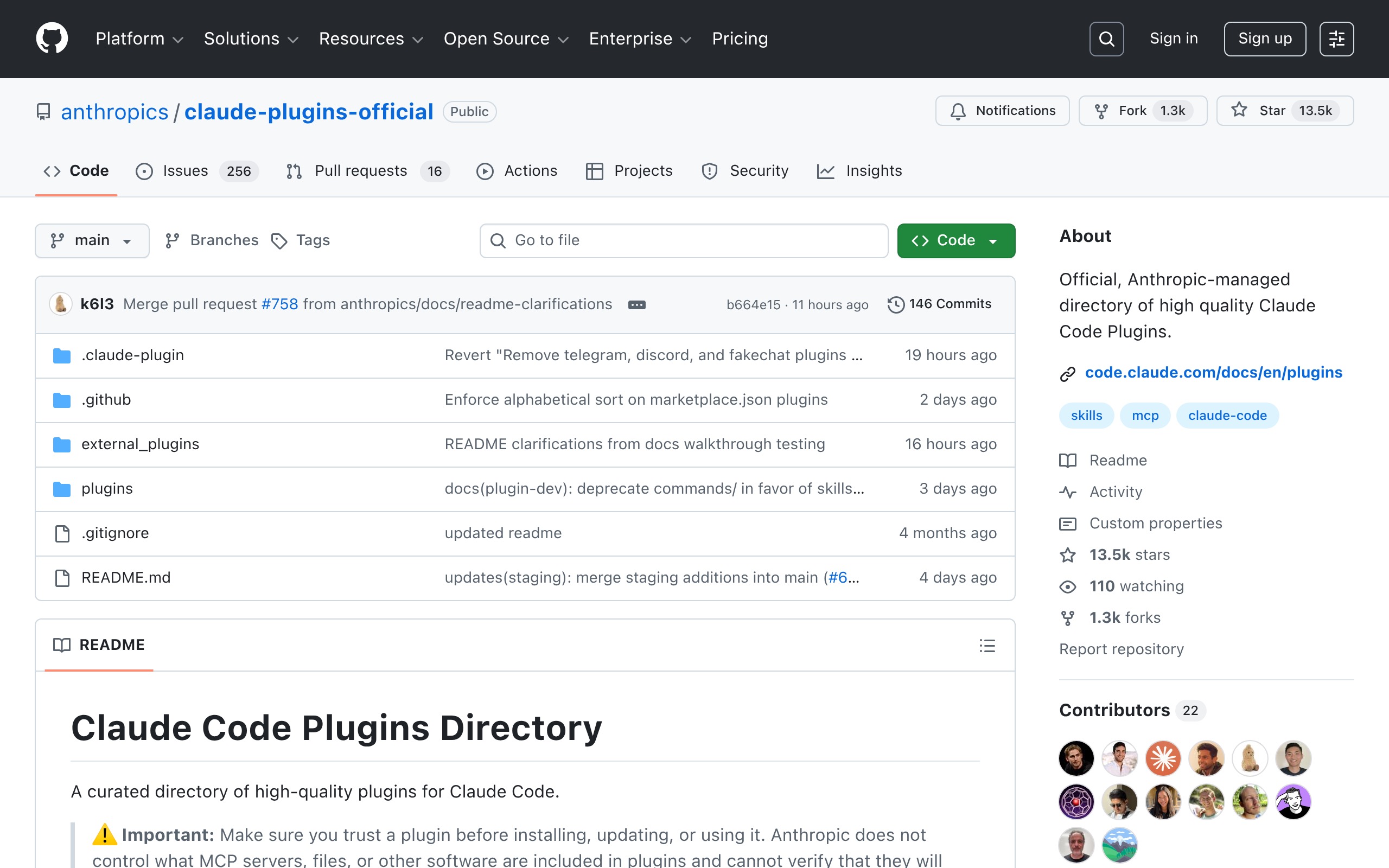The height and width of the screenshot is (868, 1389).
Task: Open the main branch dropdown
Action: point(92,240)
